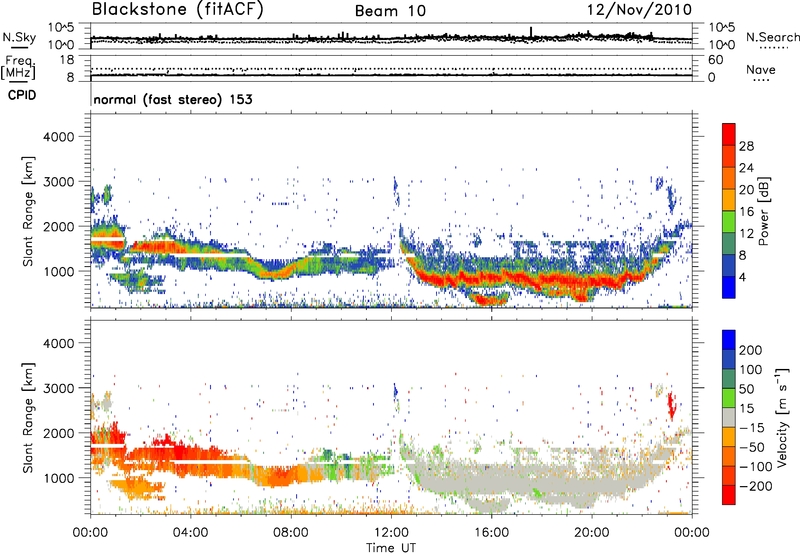Click the noise spike near 17:30 in N.Sky plot

[x=531, y=32]
